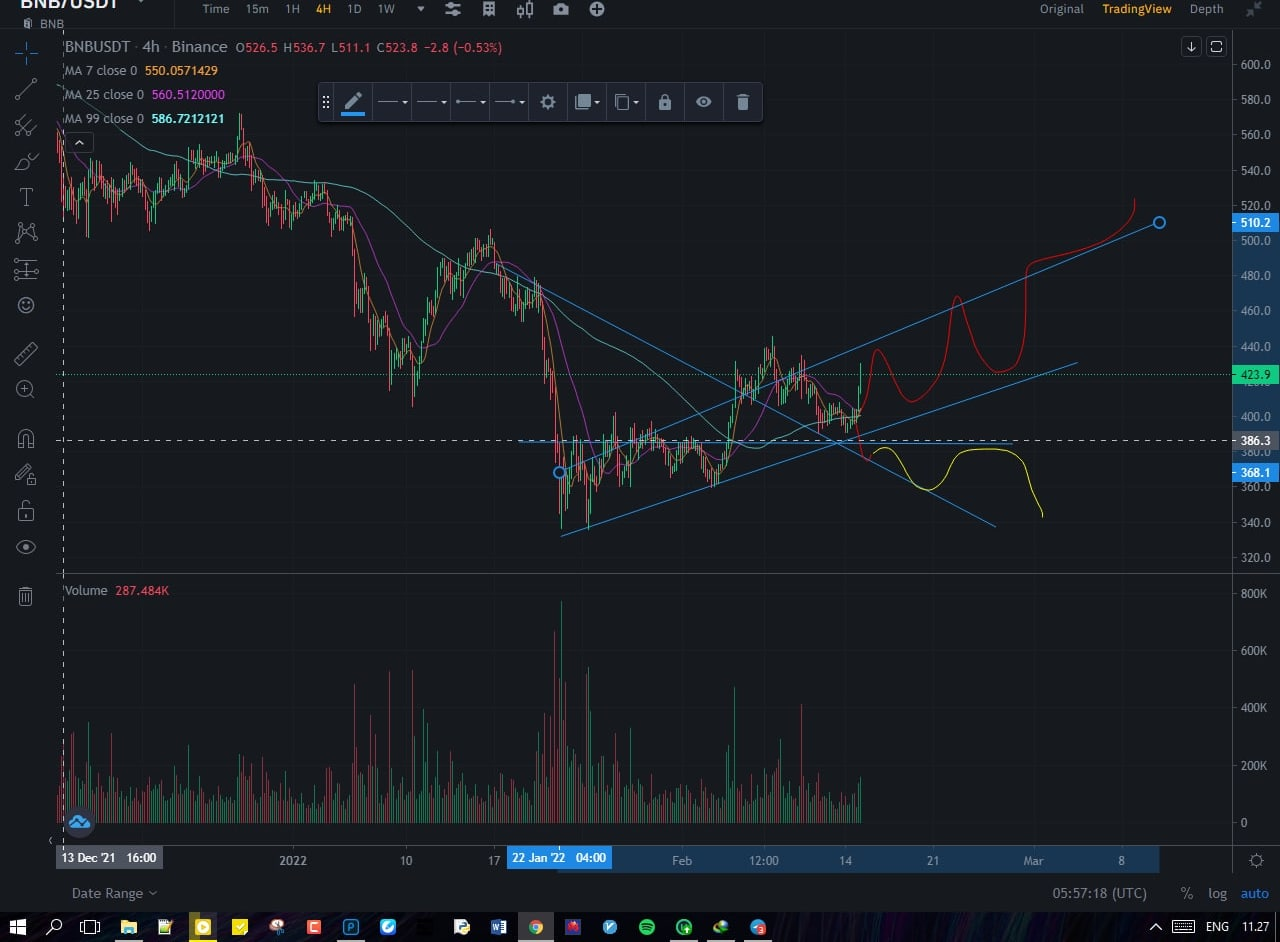Collapse the indicator legend chevron
Screen dimensions: 1280x942
79,143
